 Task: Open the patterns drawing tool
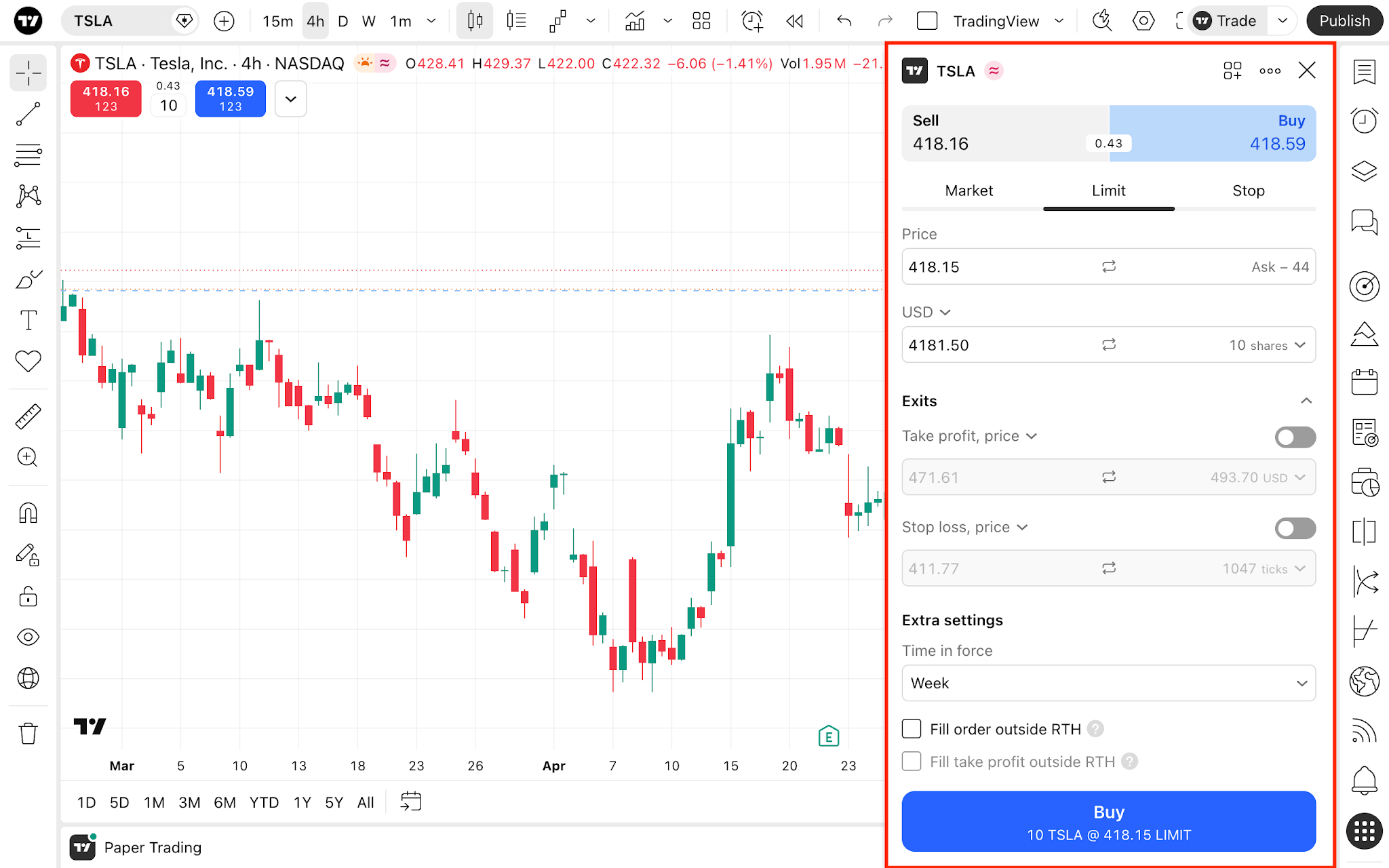28,197
